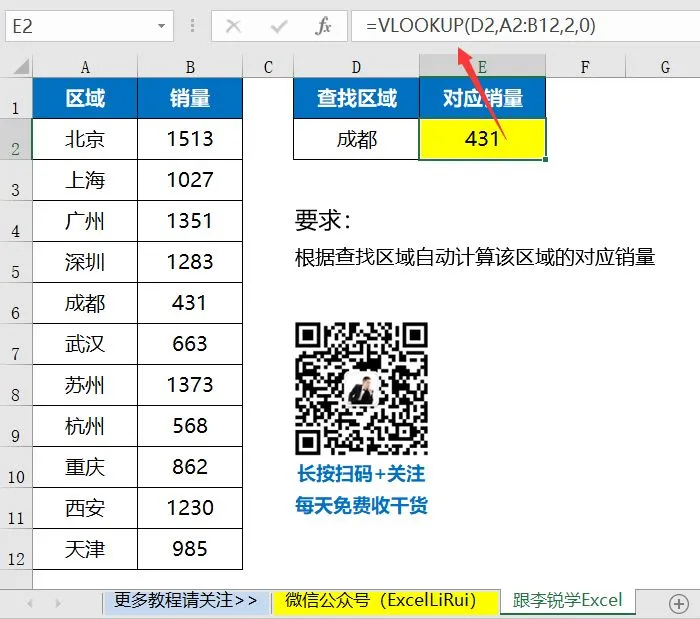Click the 每天免费收干货 caption text

pos(361,506)
